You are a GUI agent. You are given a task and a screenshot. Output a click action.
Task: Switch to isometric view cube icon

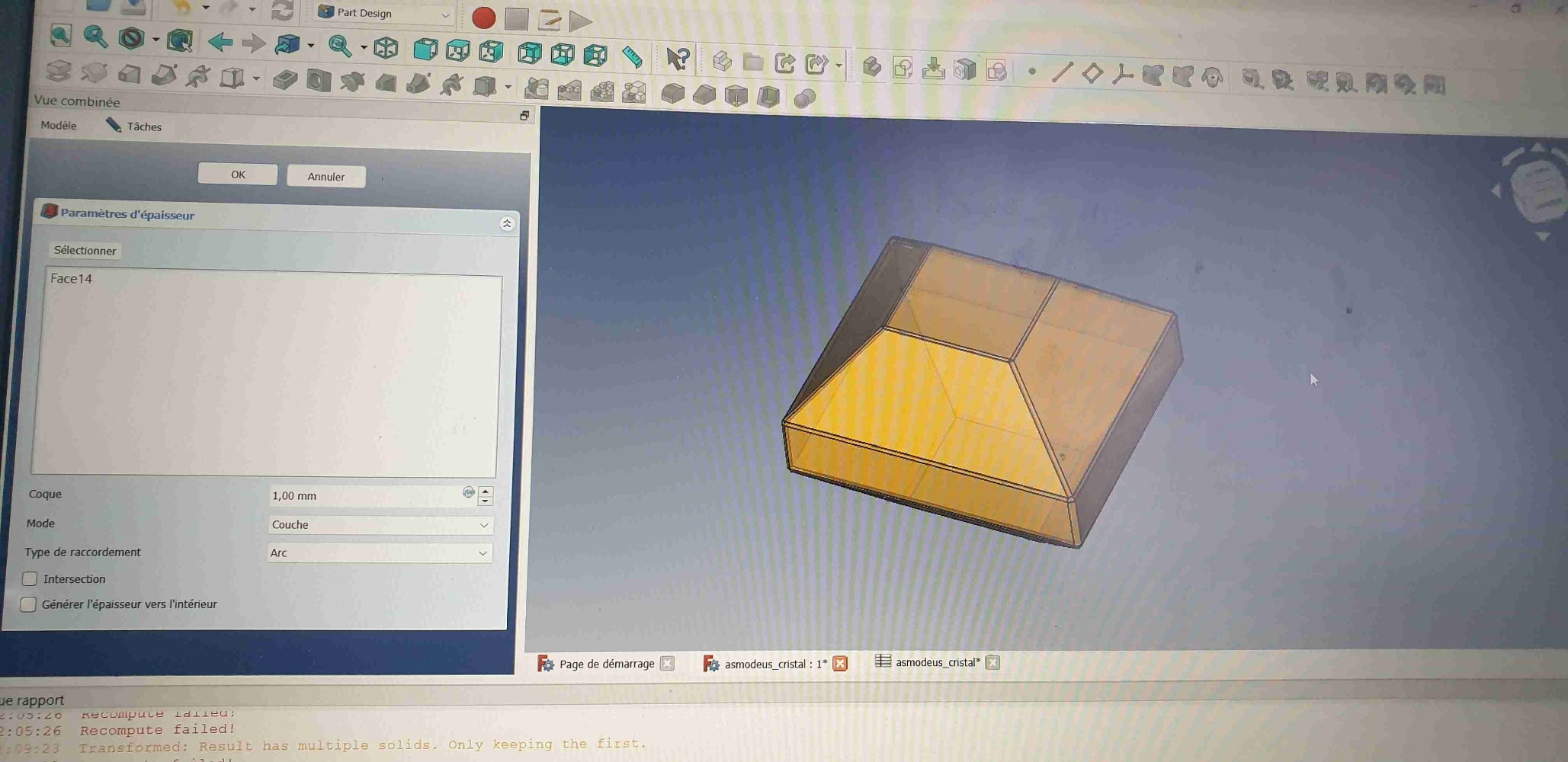[386, 48]
